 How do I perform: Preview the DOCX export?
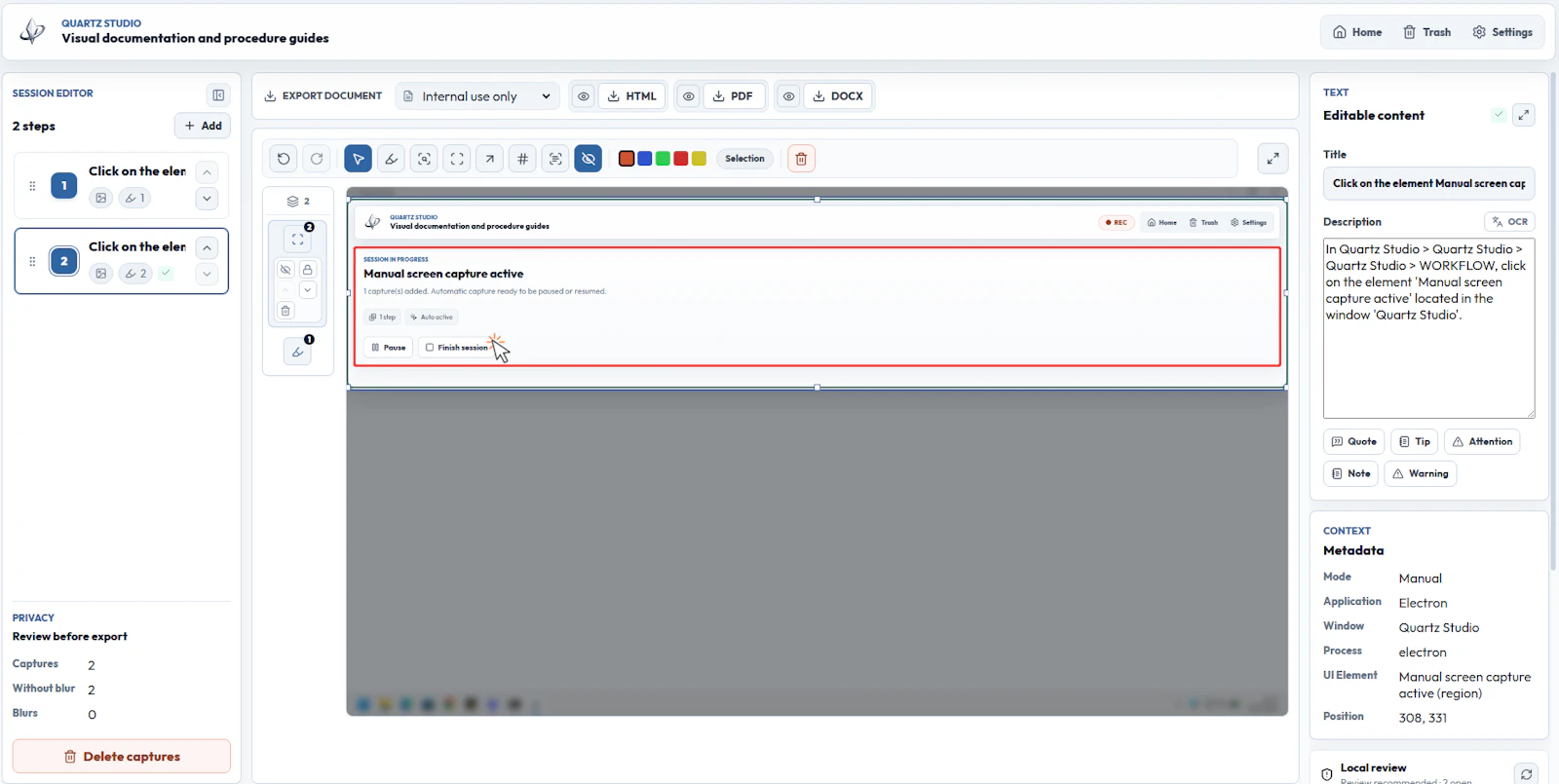789,96
